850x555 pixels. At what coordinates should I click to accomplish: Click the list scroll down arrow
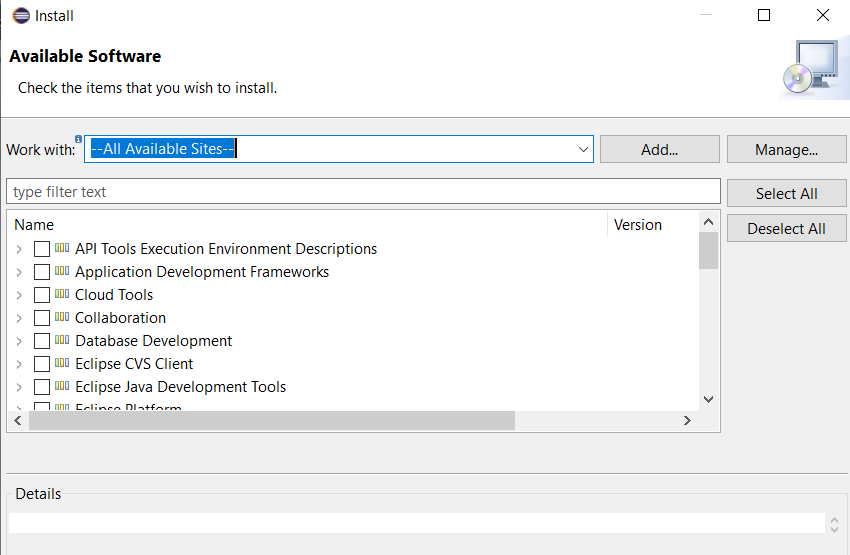(x=709, y=399)
